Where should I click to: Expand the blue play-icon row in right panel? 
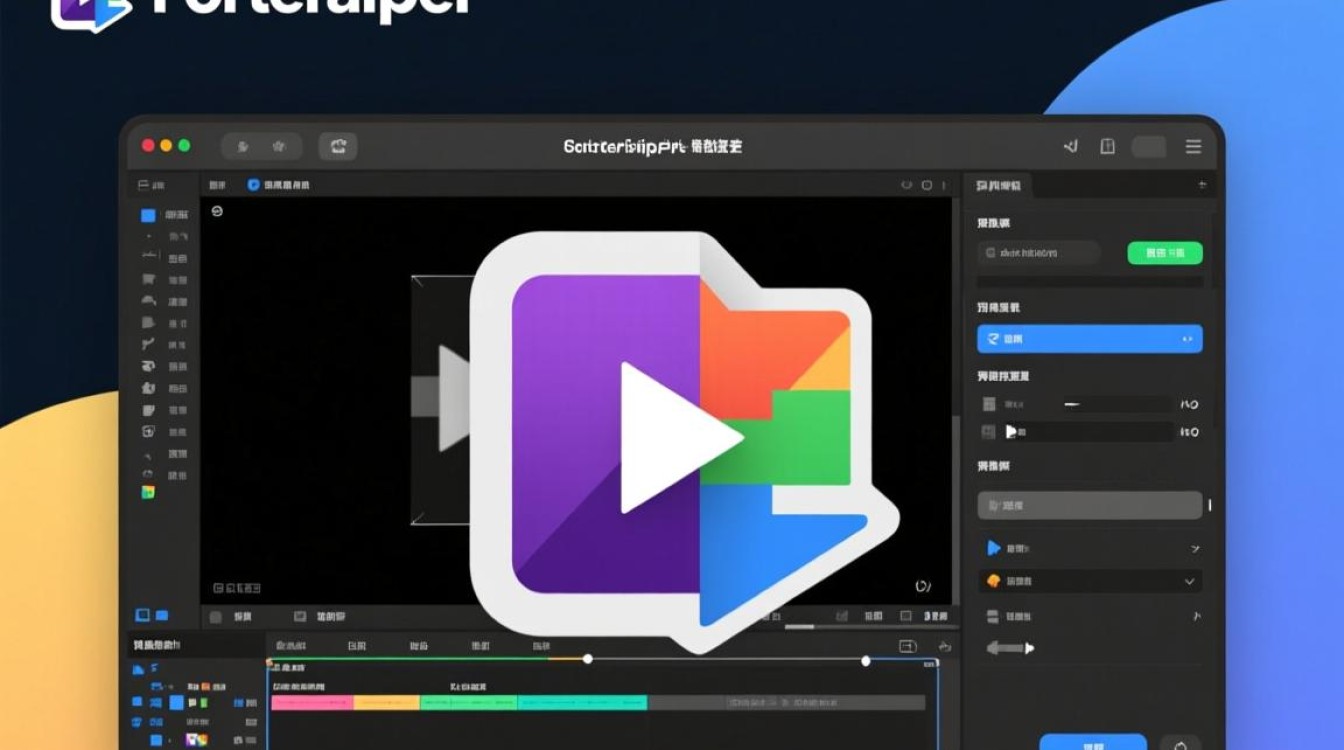(x=1089, y=548)
